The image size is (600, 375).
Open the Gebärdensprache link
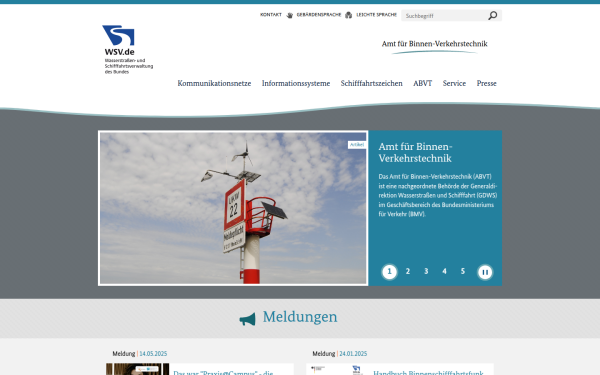click(319, 15)
